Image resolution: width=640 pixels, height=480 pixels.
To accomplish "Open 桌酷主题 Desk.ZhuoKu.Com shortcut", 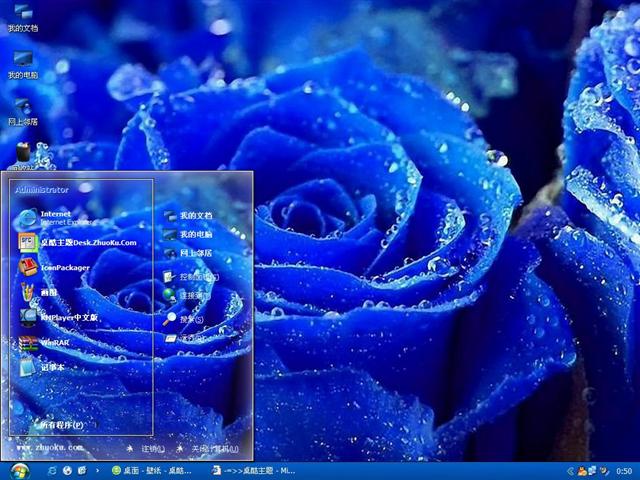I will [75, 242].
